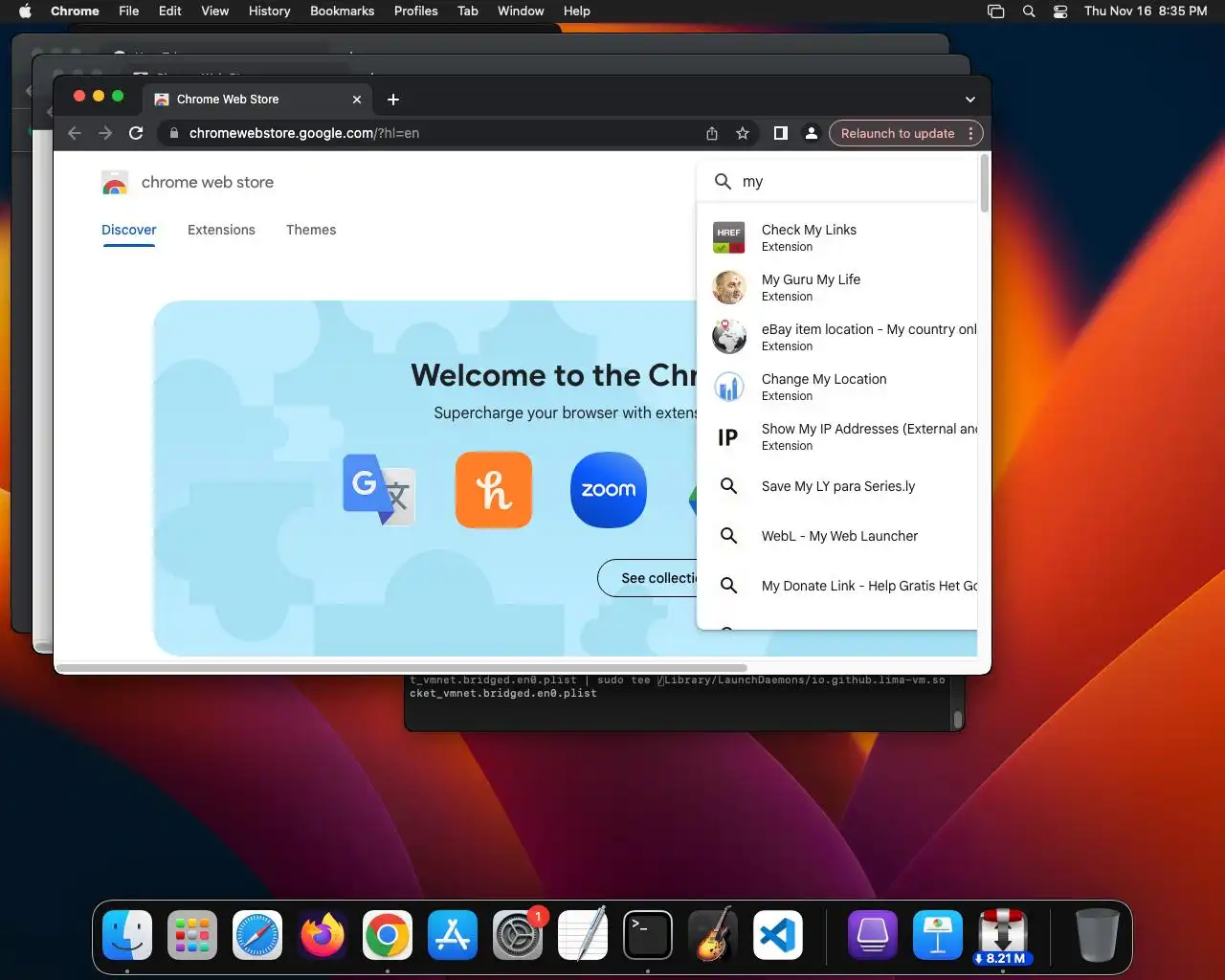The width and height of the screenshot is (1225, 980).
Task: Open the Apple menu
Action: point(26,11)
